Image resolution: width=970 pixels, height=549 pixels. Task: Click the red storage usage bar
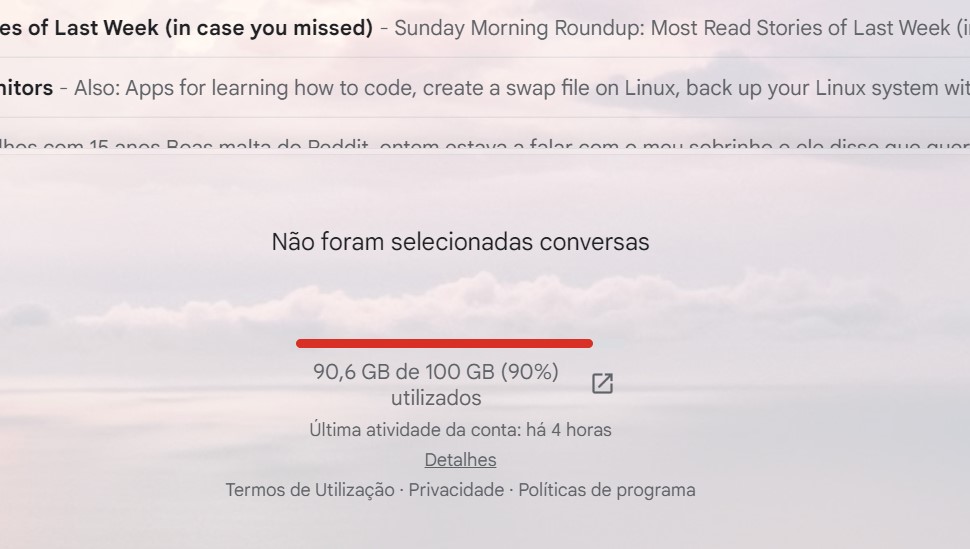pyautogui.click(x=444, y=343)
